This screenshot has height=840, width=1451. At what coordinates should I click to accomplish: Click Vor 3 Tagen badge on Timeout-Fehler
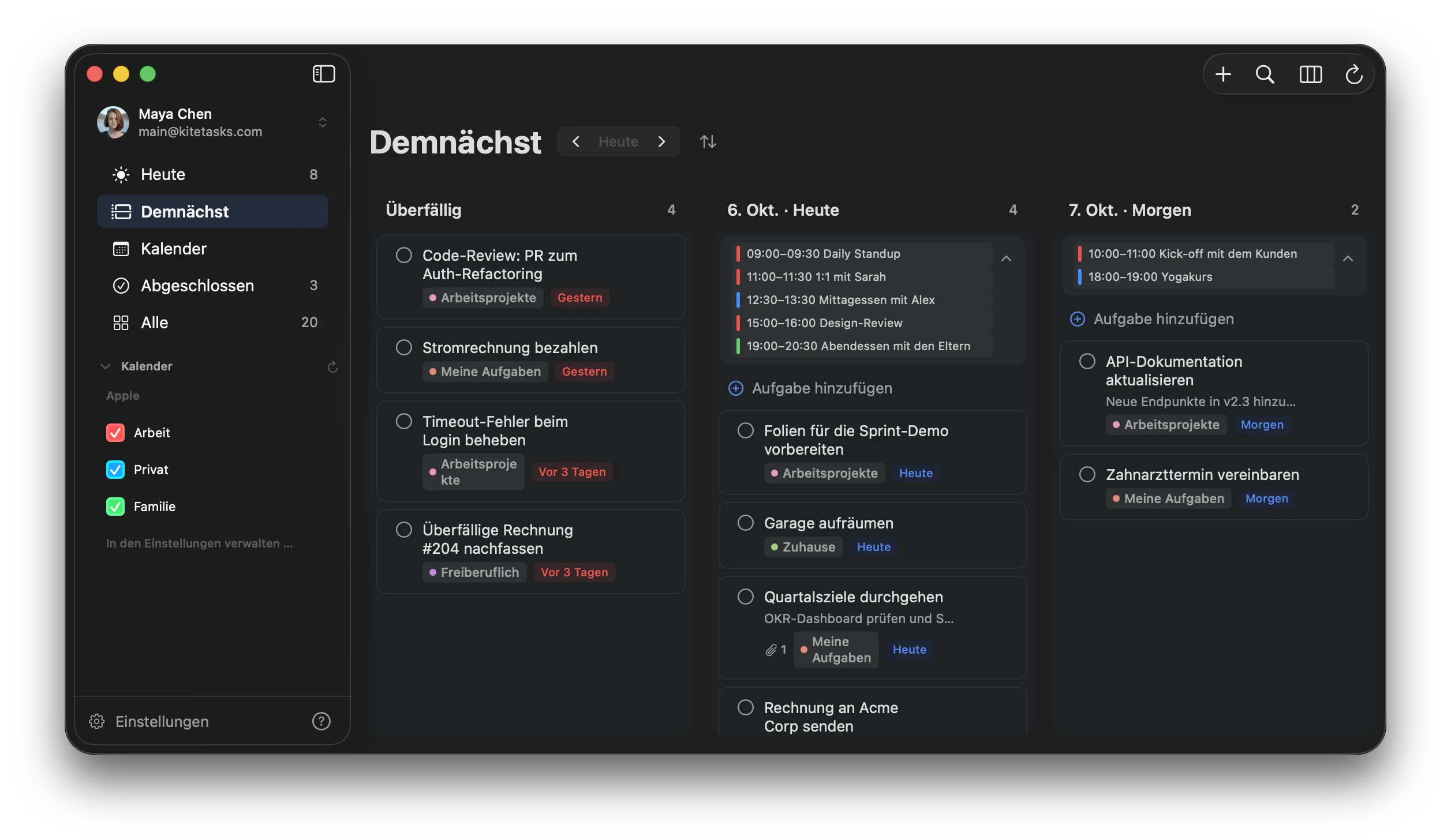pyautogui.click(x=572, y=472)
